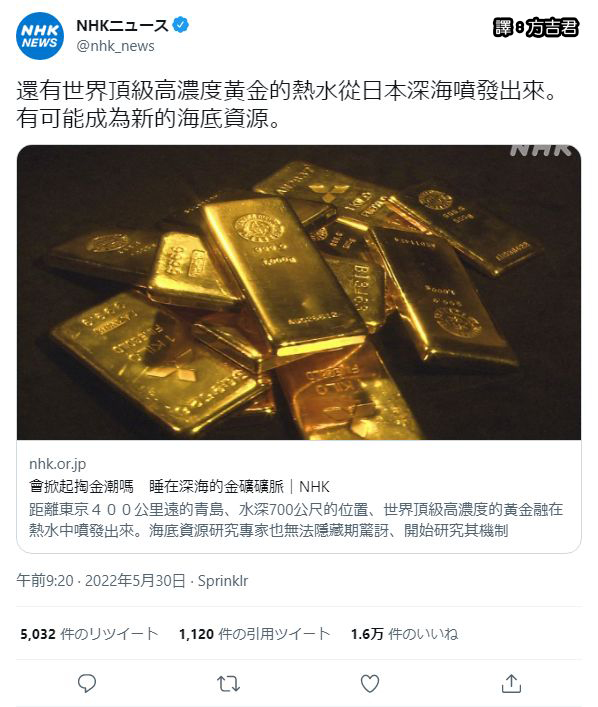Click the article description about 青島
The width and height of the screenshot is (598, 707).
click(296, 520)
